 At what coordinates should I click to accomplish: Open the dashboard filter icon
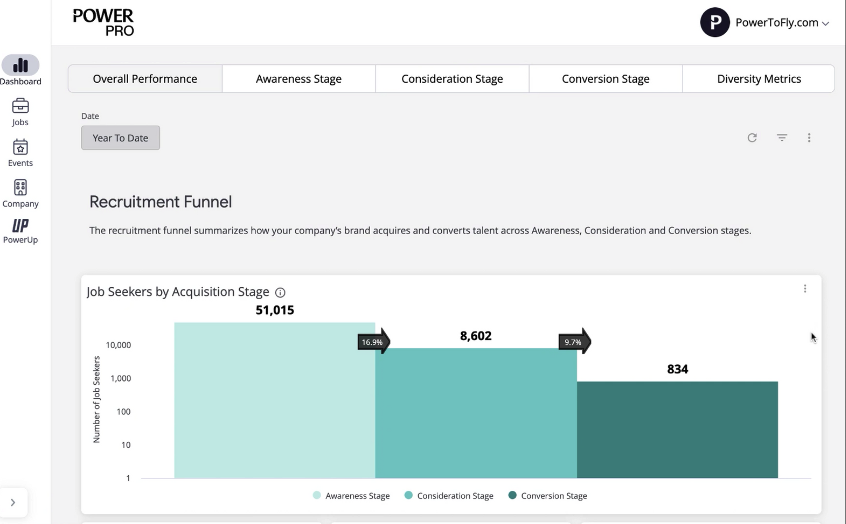(782, 138)
